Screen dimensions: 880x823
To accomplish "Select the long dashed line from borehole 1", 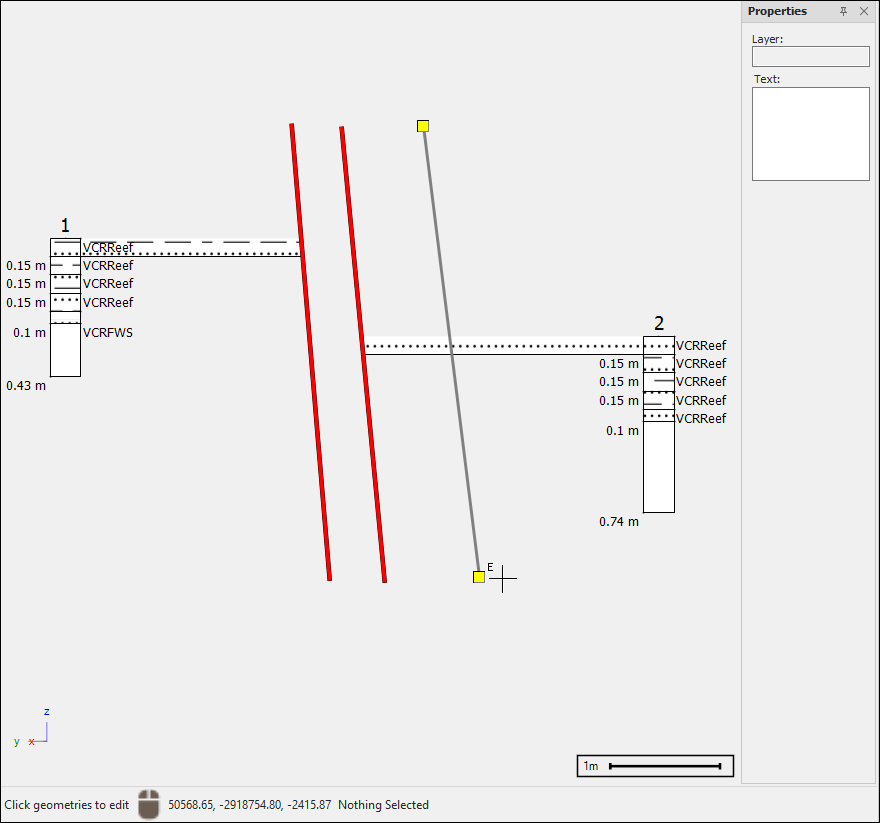I will coord(200,242).
